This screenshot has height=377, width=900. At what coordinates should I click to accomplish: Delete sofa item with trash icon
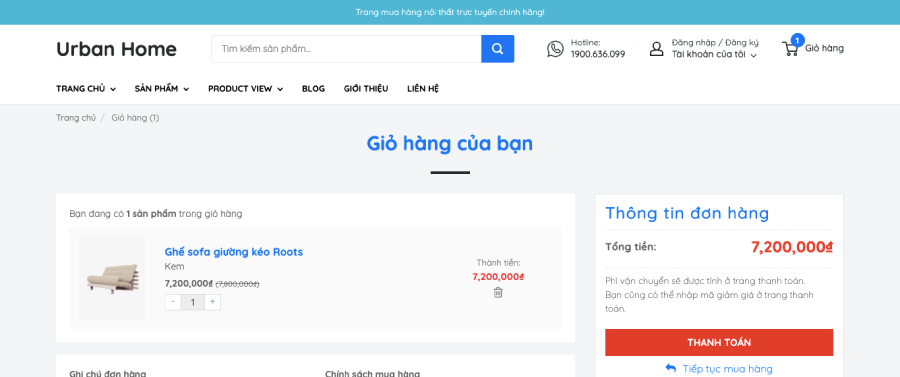498,293
